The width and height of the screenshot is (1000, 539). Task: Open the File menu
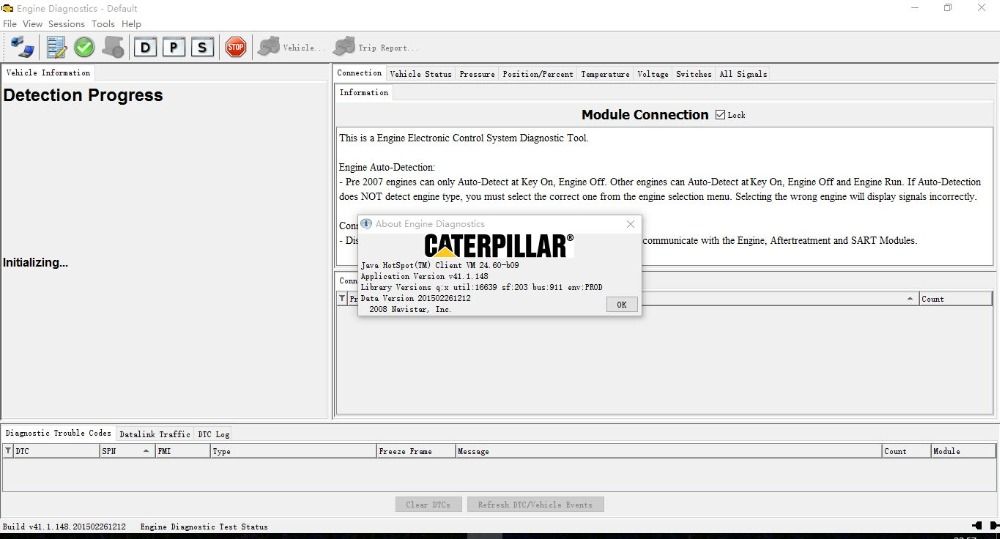(x=10, y=24)
